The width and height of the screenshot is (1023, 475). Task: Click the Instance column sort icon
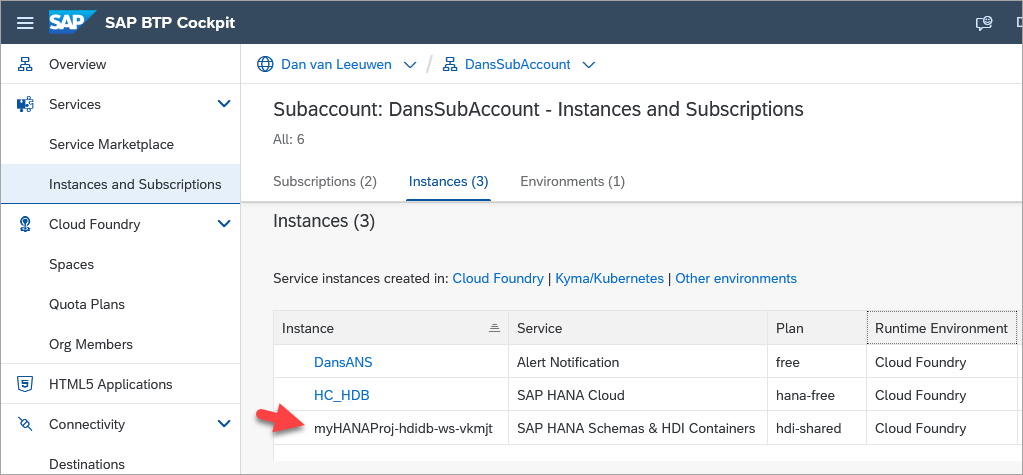coord(495,328)
